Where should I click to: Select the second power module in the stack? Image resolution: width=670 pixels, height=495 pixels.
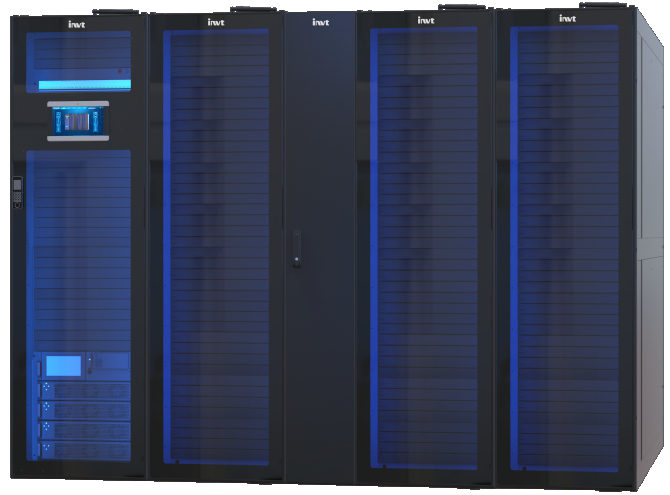[85, 410]
